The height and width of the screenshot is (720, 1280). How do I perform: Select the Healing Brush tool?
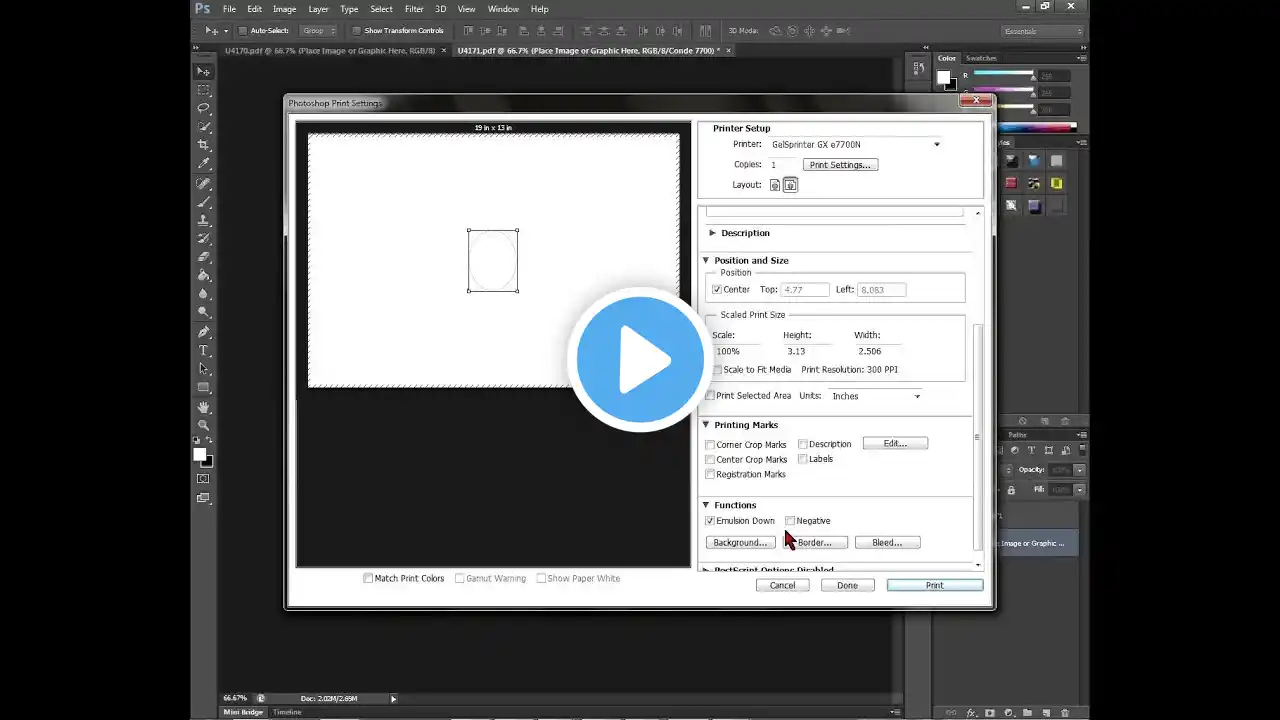point(204,184)
